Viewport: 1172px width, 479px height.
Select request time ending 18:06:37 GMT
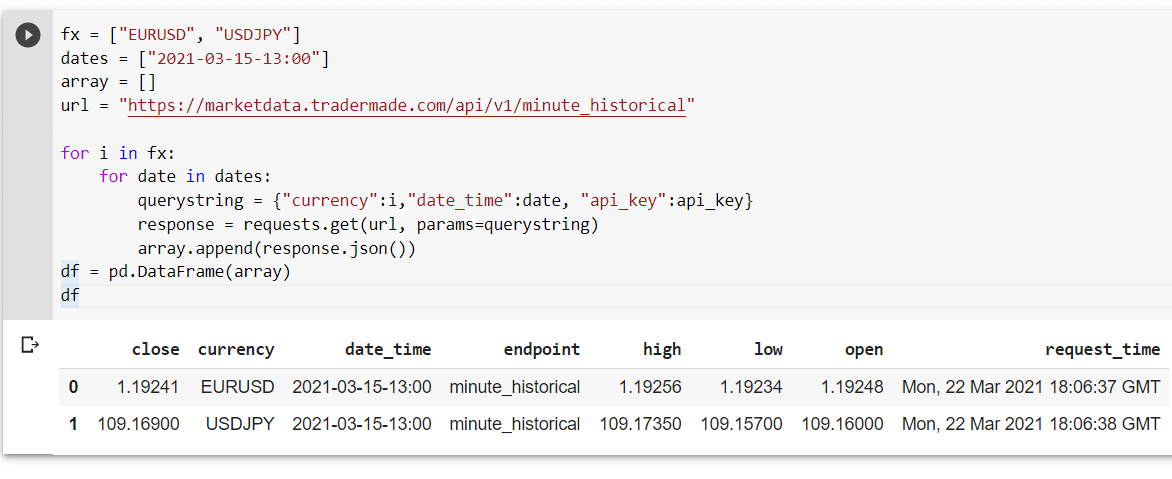point(1031,387)
